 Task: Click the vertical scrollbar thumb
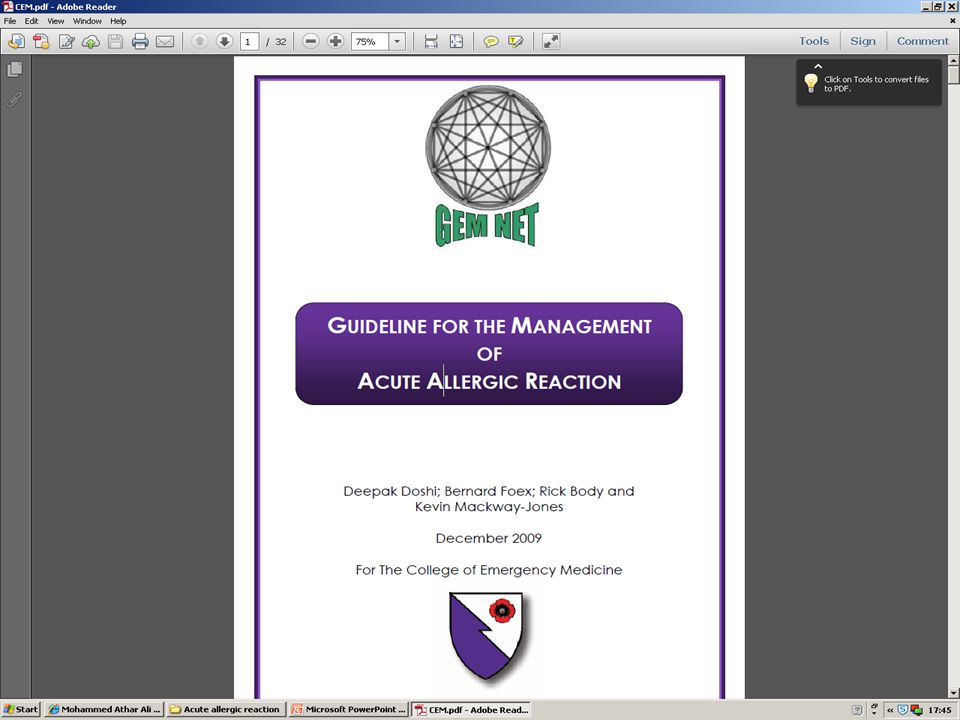953,76
